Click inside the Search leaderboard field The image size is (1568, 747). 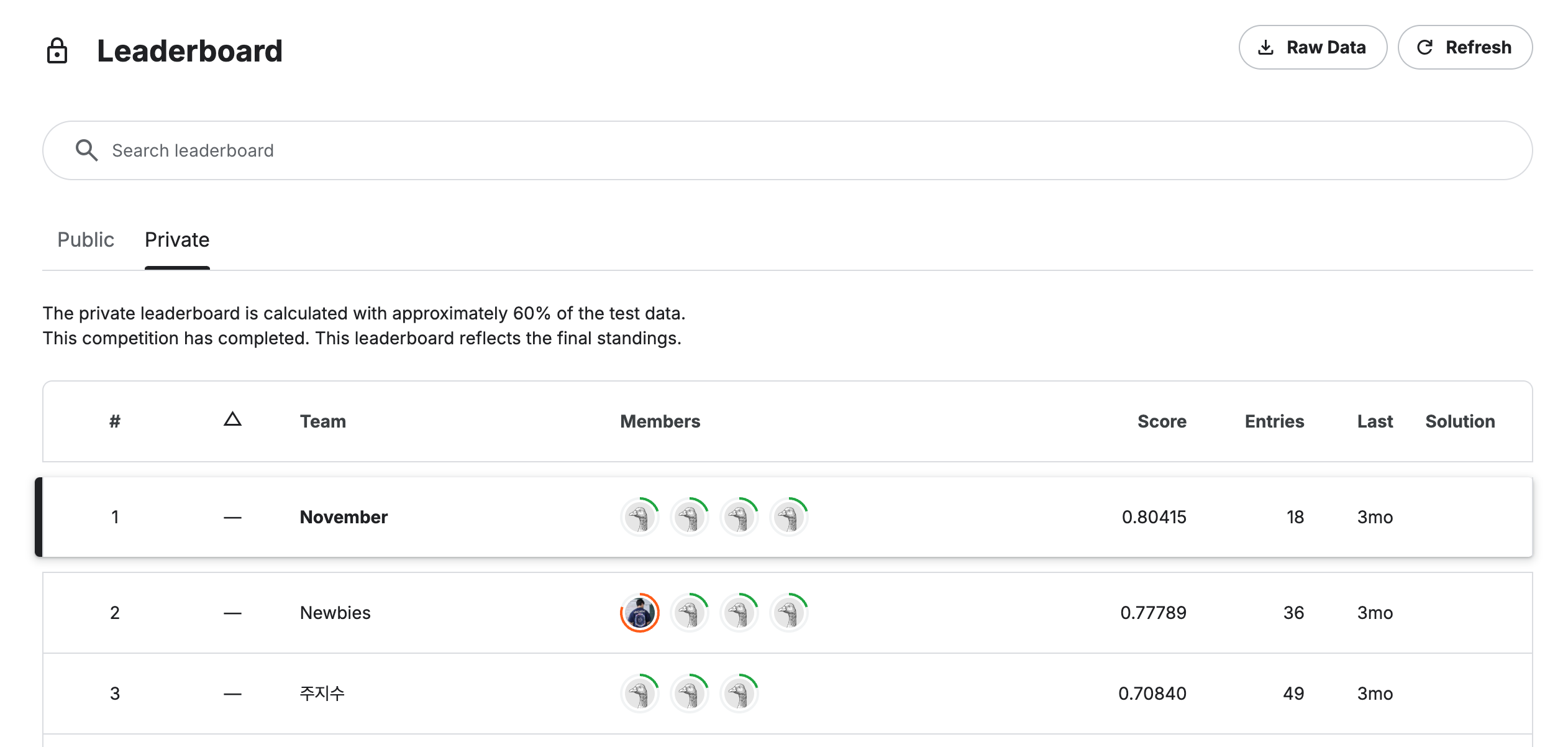click(435, 150)
